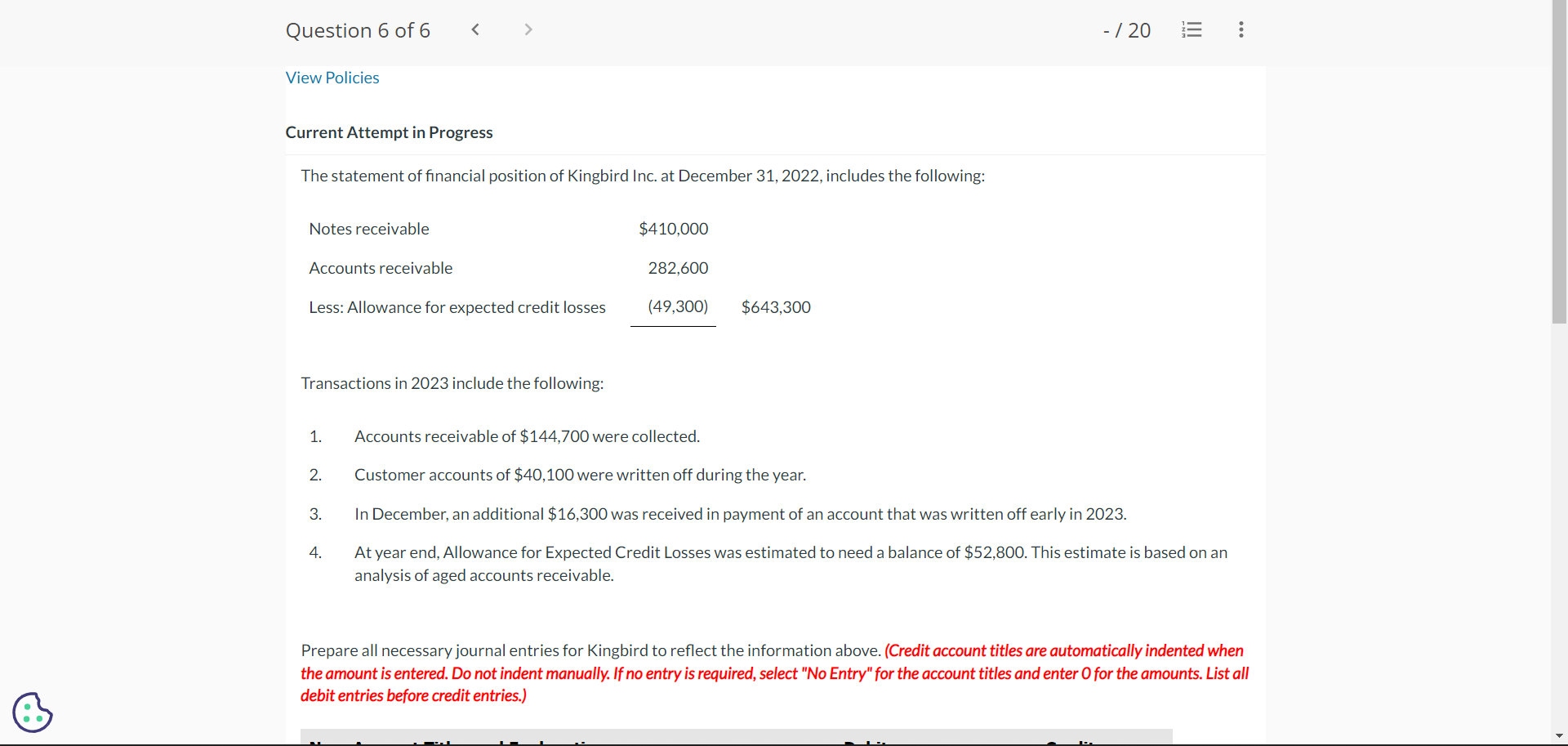Open the three-dot options menu
Screen dimensions: 1568x746
point(1241,29)
